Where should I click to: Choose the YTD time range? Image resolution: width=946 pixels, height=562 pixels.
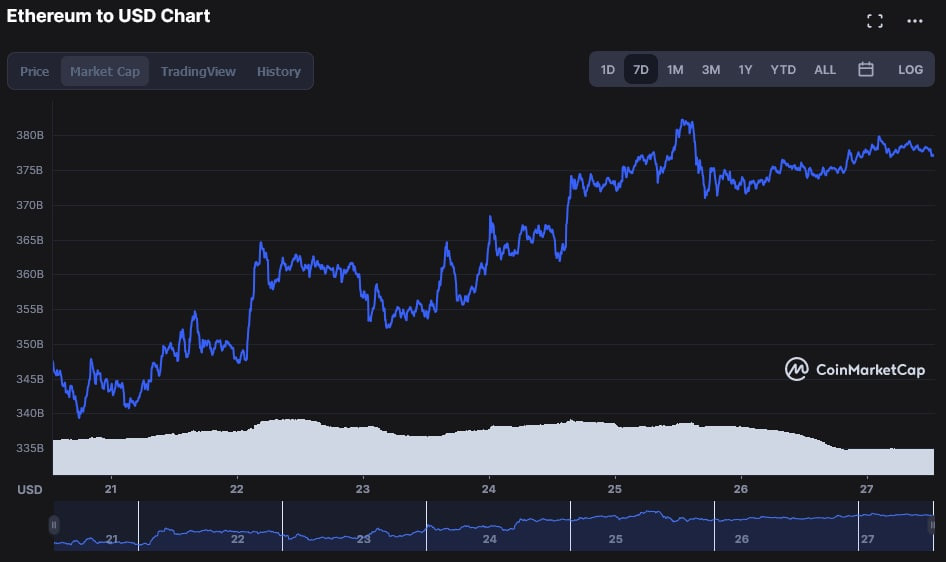point(783,70)
